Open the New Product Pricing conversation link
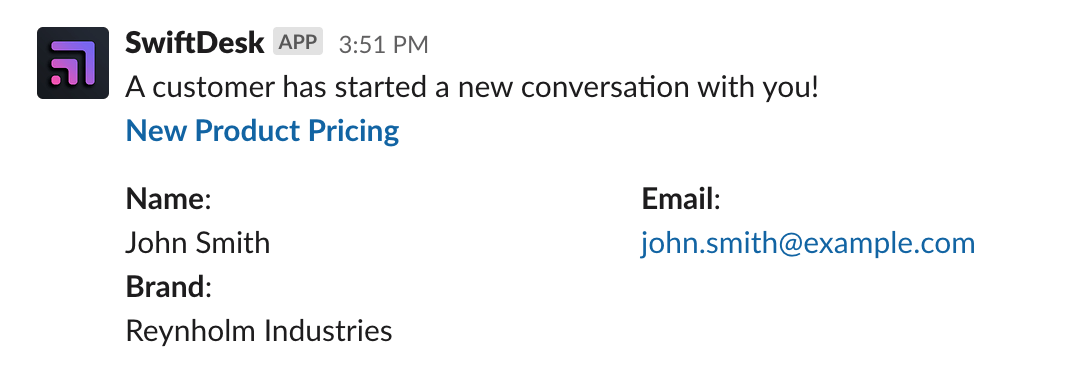 (x=263, y=130)
